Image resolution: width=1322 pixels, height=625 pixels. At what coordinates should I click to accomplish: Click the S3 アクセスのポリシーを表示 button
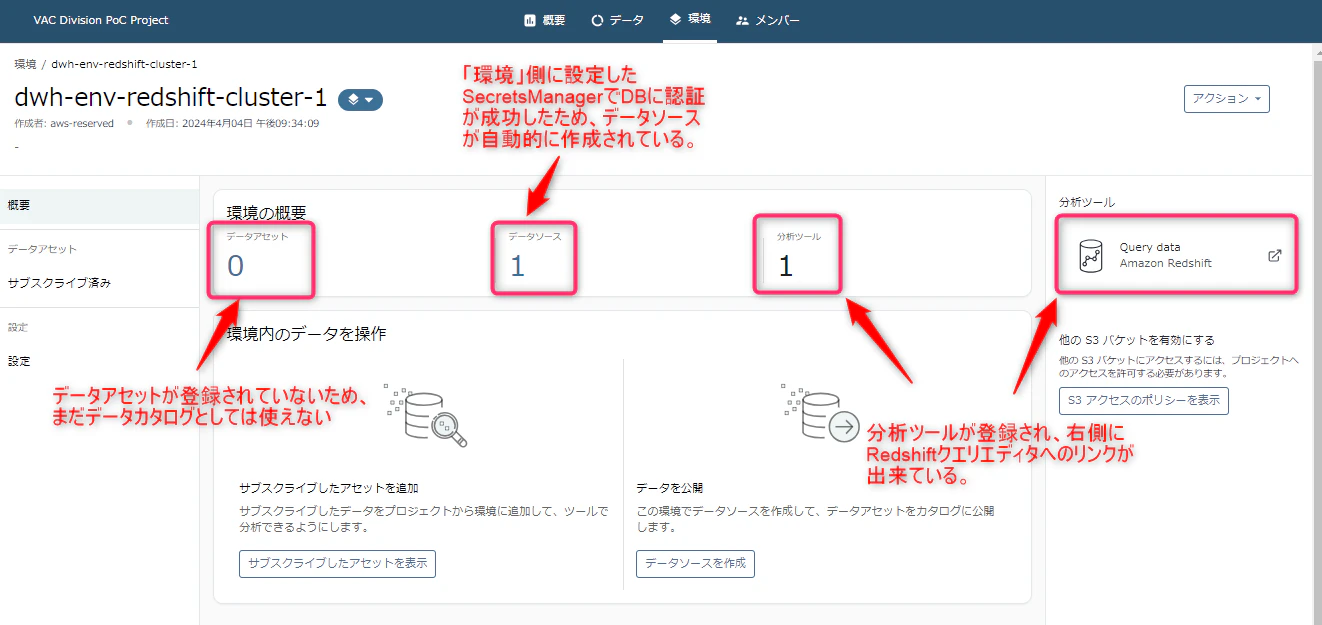click(x=1143, y=401)
